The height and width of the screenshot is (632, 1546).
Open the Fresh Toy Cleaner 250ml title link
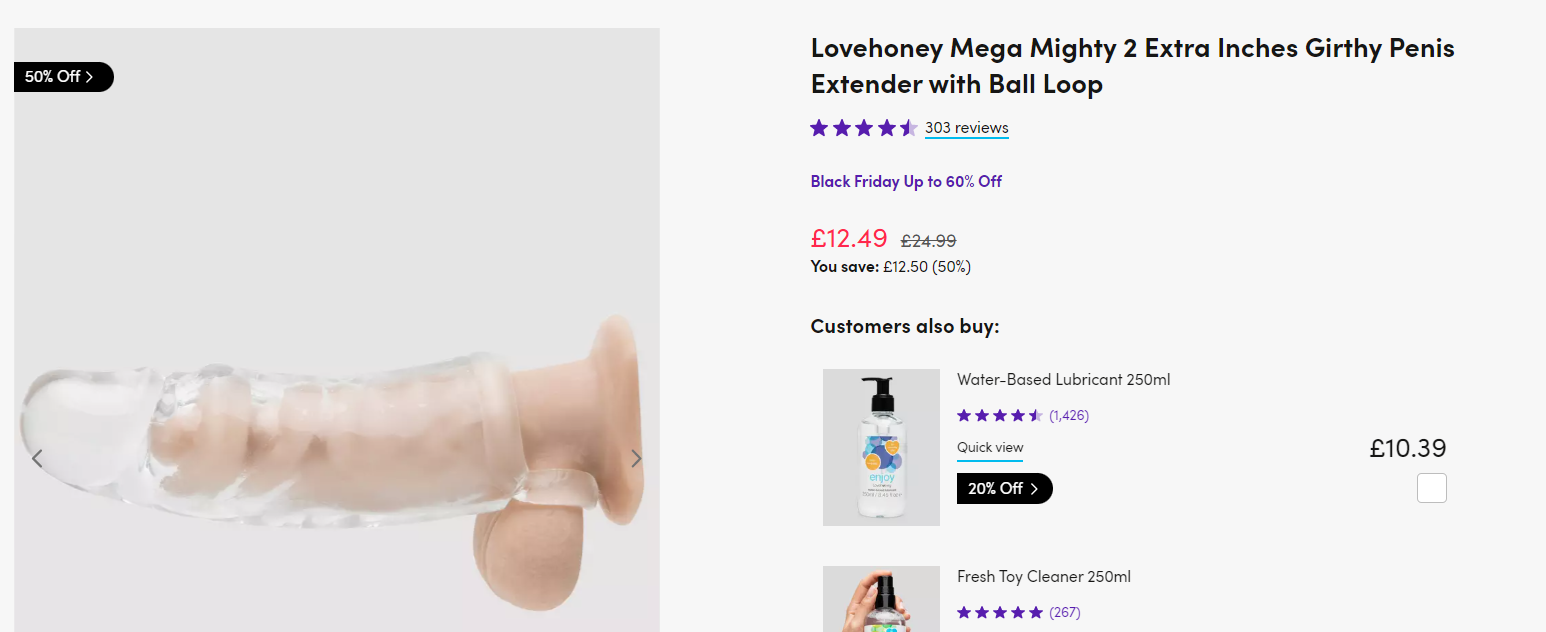1043,577
